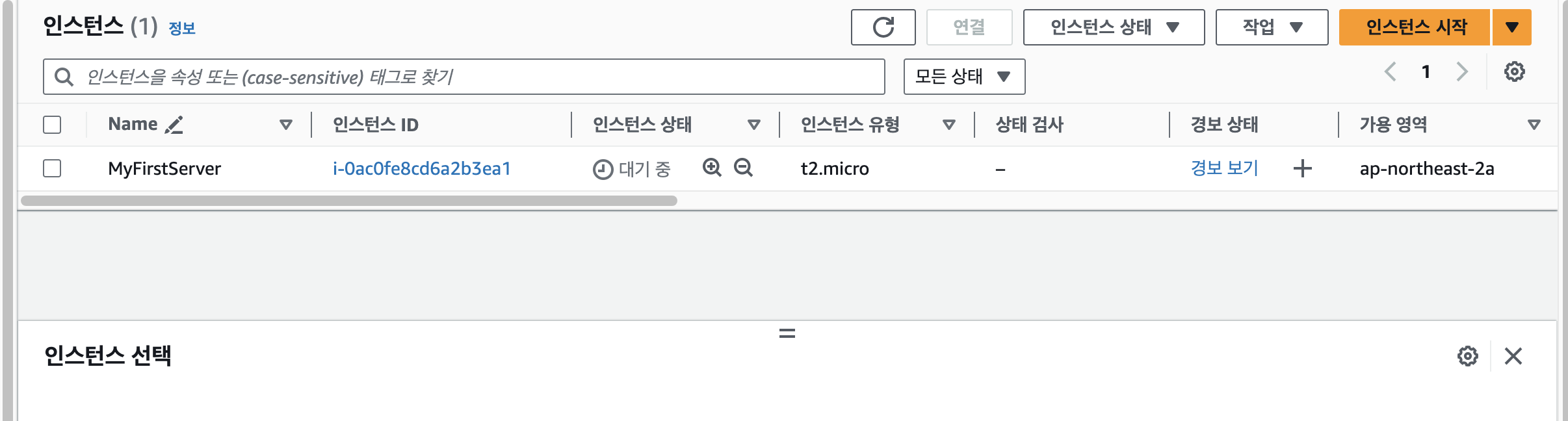The height and width of the screenshot is (421, 1568).
Task: Open settings gear in 인스턴스 선택 panel
Action: tap(1467, 356)
